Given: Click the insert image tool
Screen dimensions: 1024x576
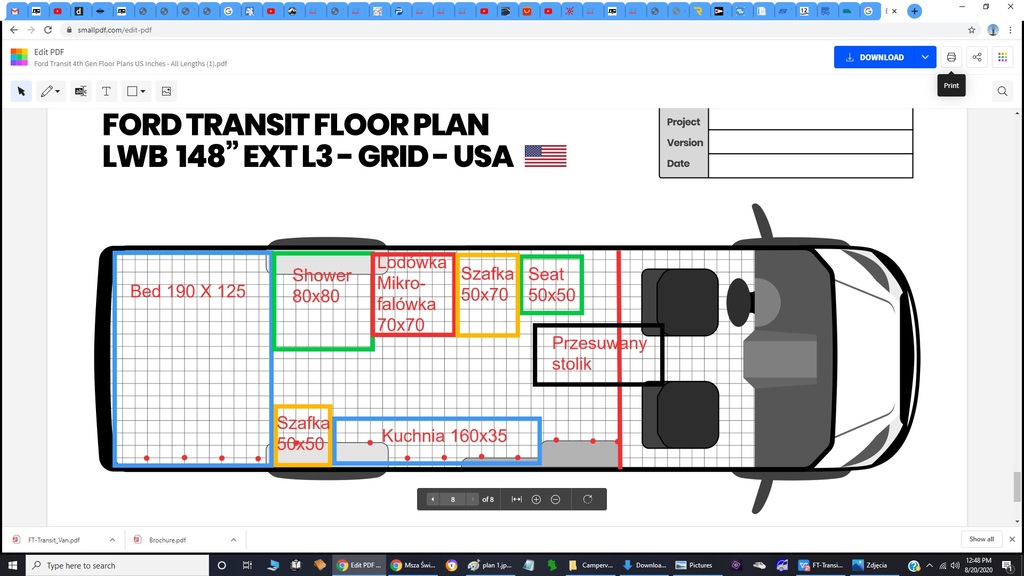Looking at the screenshot, I should [167, 91].
